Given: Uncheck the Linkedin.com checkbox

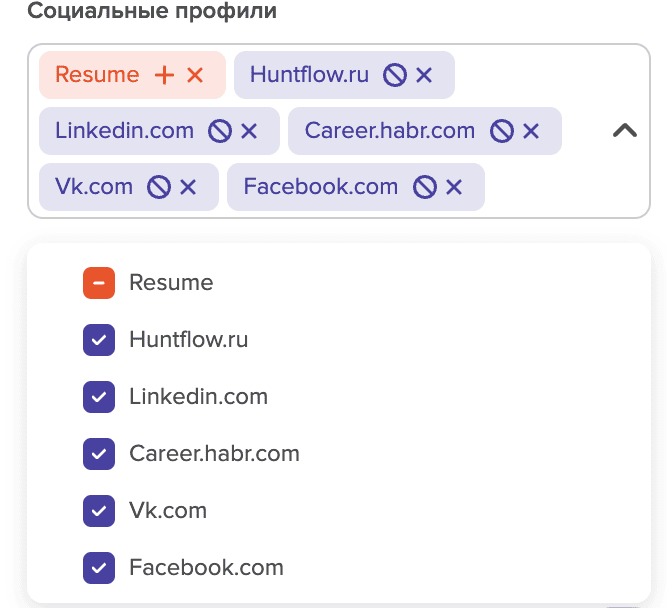Looking at the screenshot, I should pyautogui.click(x=99, y=397).
